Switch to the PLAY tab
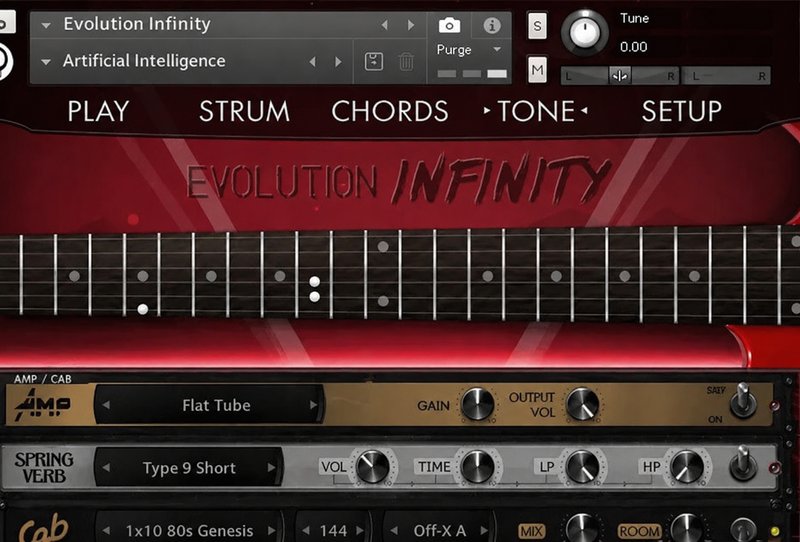Image resolution: width=800 pixels, height=542 pixels. pos(98,111)
